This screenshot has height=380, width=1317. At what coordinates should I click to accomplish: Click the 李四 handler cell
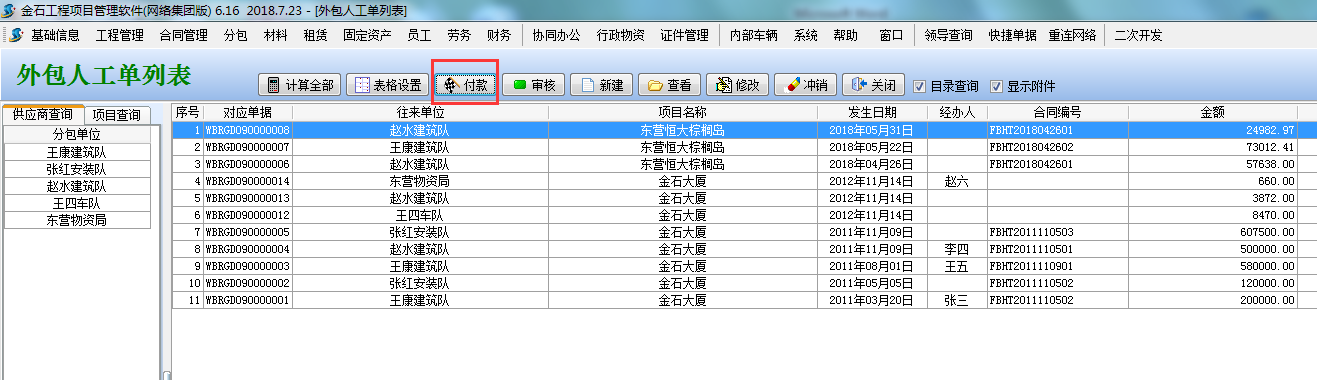(957, 249)
